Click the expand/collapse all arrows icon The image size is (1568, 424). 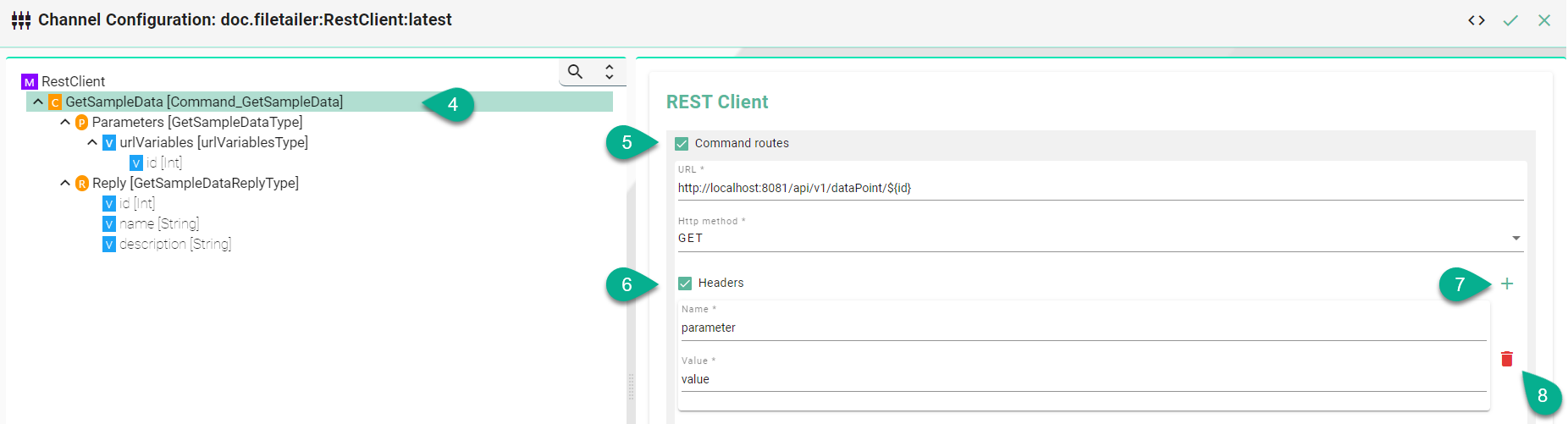click(609, 72)
